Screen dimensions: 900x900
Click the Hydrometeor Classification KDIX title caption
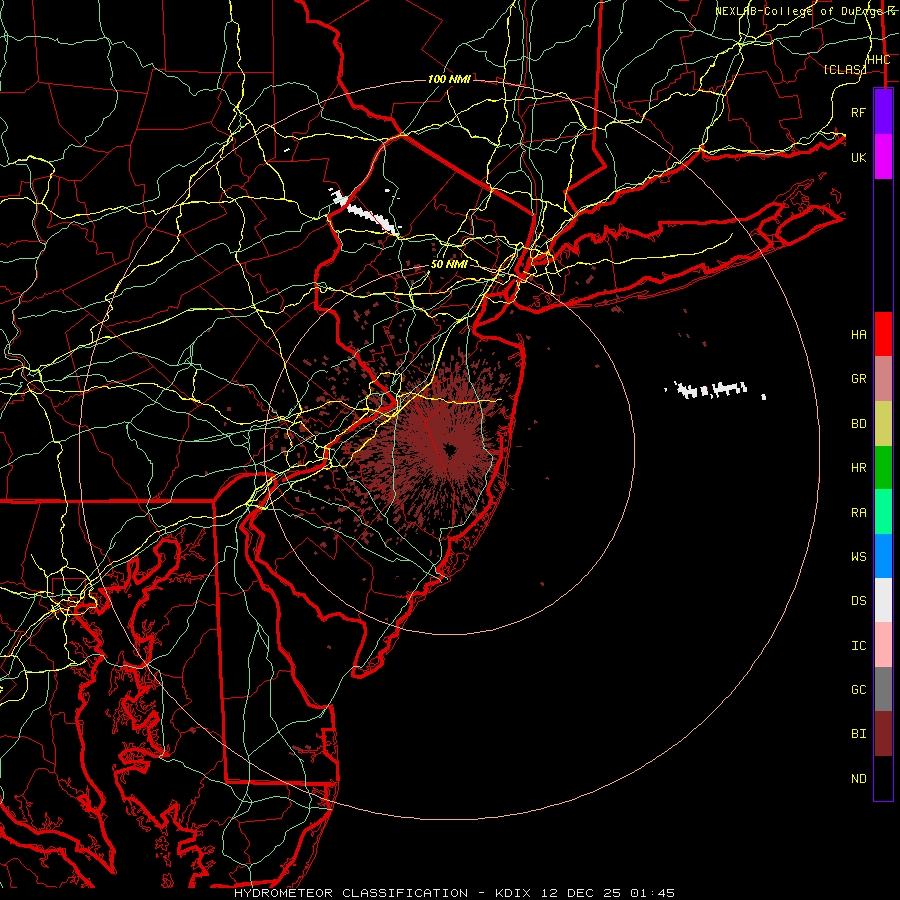[x=454, y=893]
